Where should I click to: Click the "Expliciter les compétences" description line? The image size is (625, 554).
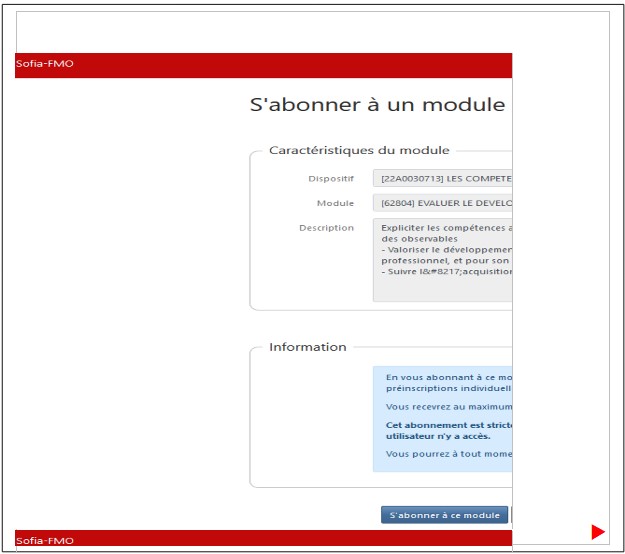click(x=446, y=228)
